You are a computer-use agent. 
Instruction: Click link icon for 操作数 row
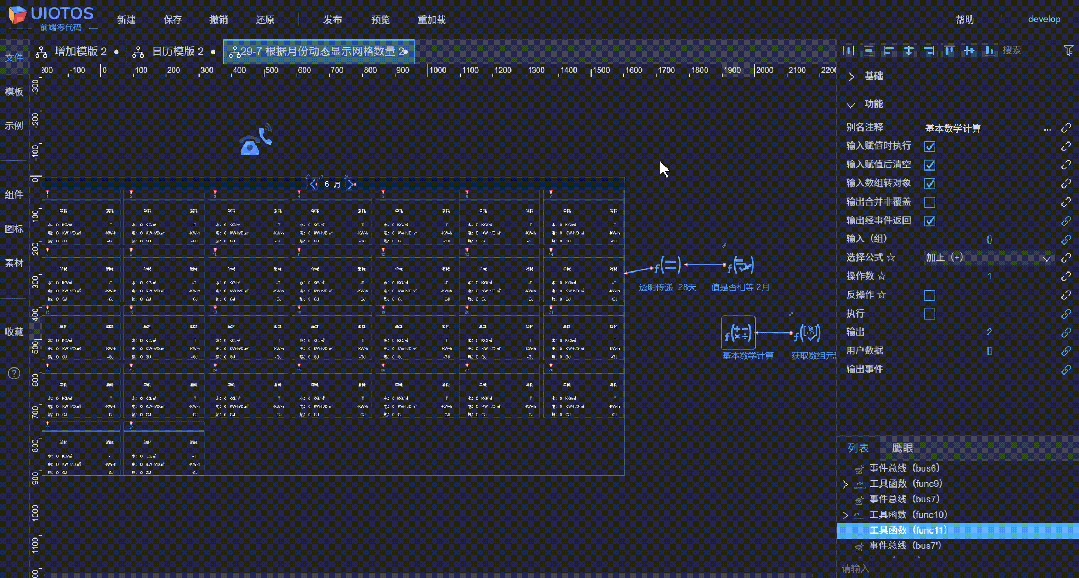point(1066,277)
